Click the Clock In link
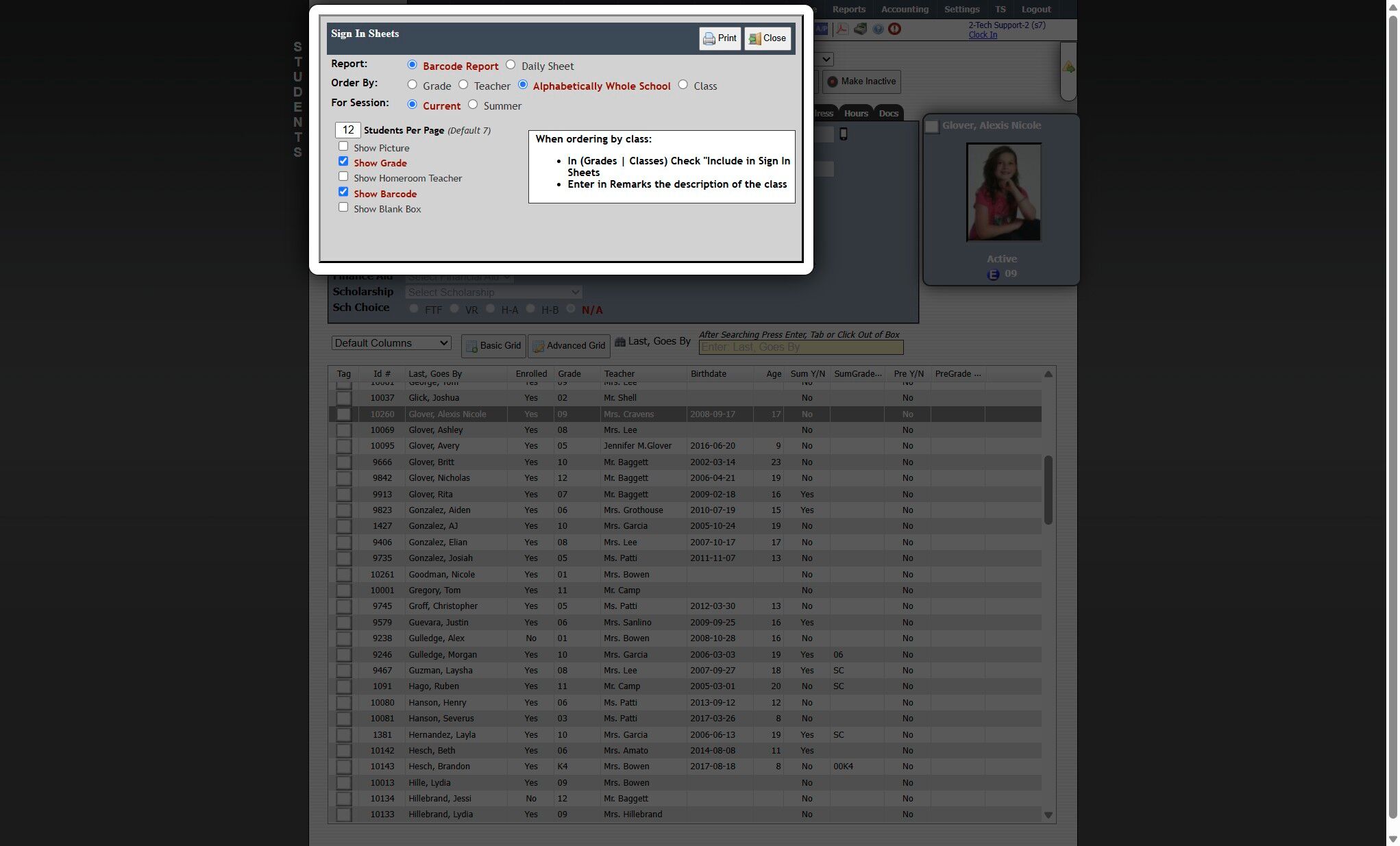The width and height of the screenshot is (1400, 846). tap(983, 35)
